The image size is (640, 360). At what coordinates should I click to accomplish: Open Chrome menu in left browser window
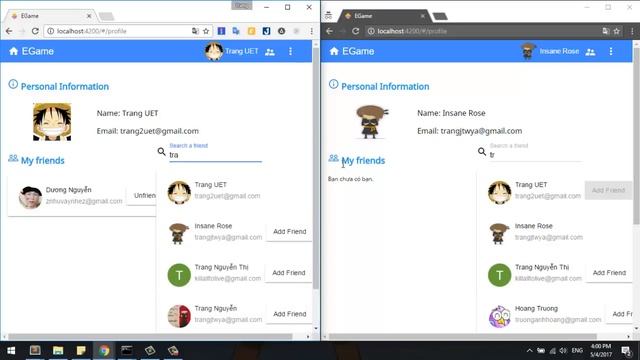(311, 31)
